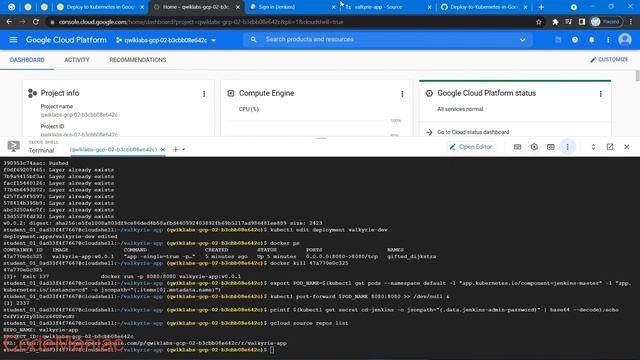The width and height of the screenshot is (640, 360).
Task: Activate Cloud Shell icon in header
Action: pyautogui.click(x=558, y=40)
